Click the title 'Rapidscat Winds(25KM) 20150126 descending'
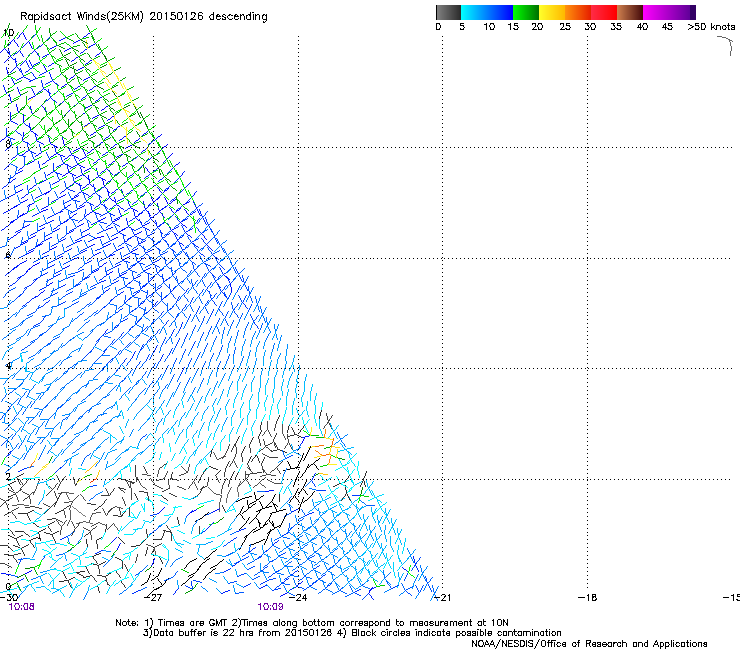This screenshot has height=650, width=740. (143, 17)
